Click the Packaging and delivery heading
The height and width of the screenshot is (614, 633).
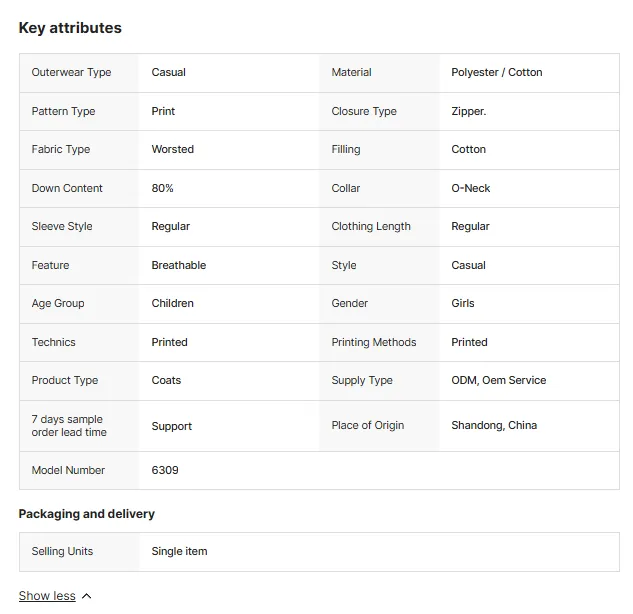[x=87, y=513]
